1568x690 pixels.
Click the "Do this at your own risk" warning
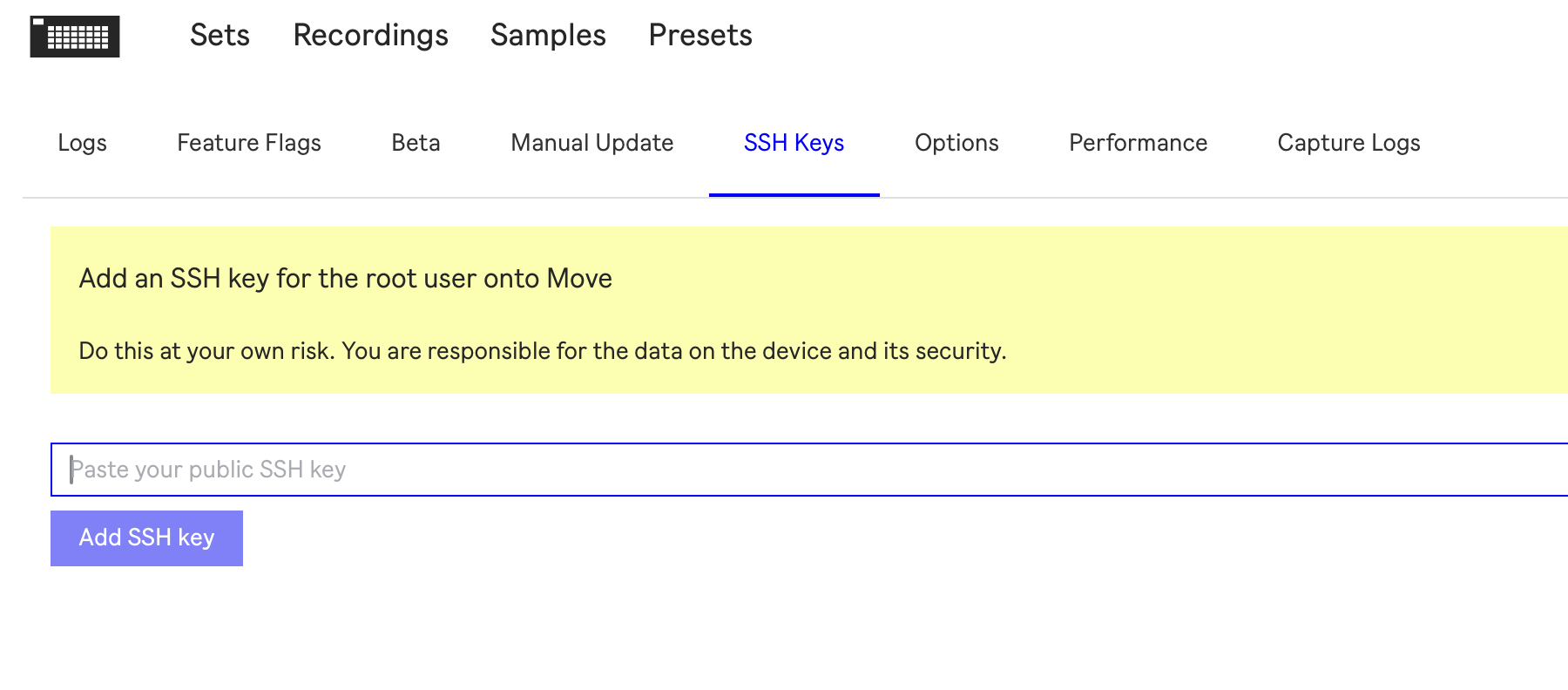pyautogui.click(x=542, y=351)
